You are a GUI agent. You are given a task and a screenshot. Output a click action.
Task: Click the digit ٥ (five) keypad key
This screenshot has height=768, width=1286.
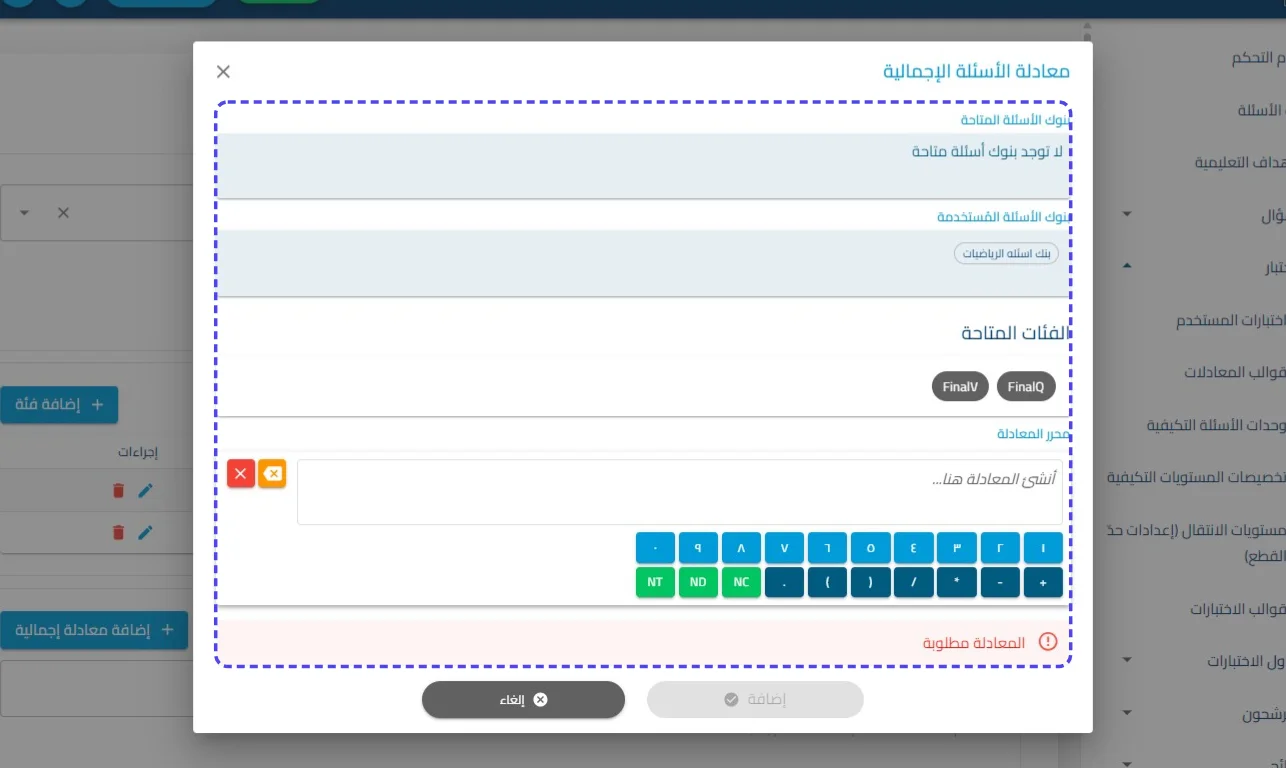pyautogui.click(x=871, y=547)
